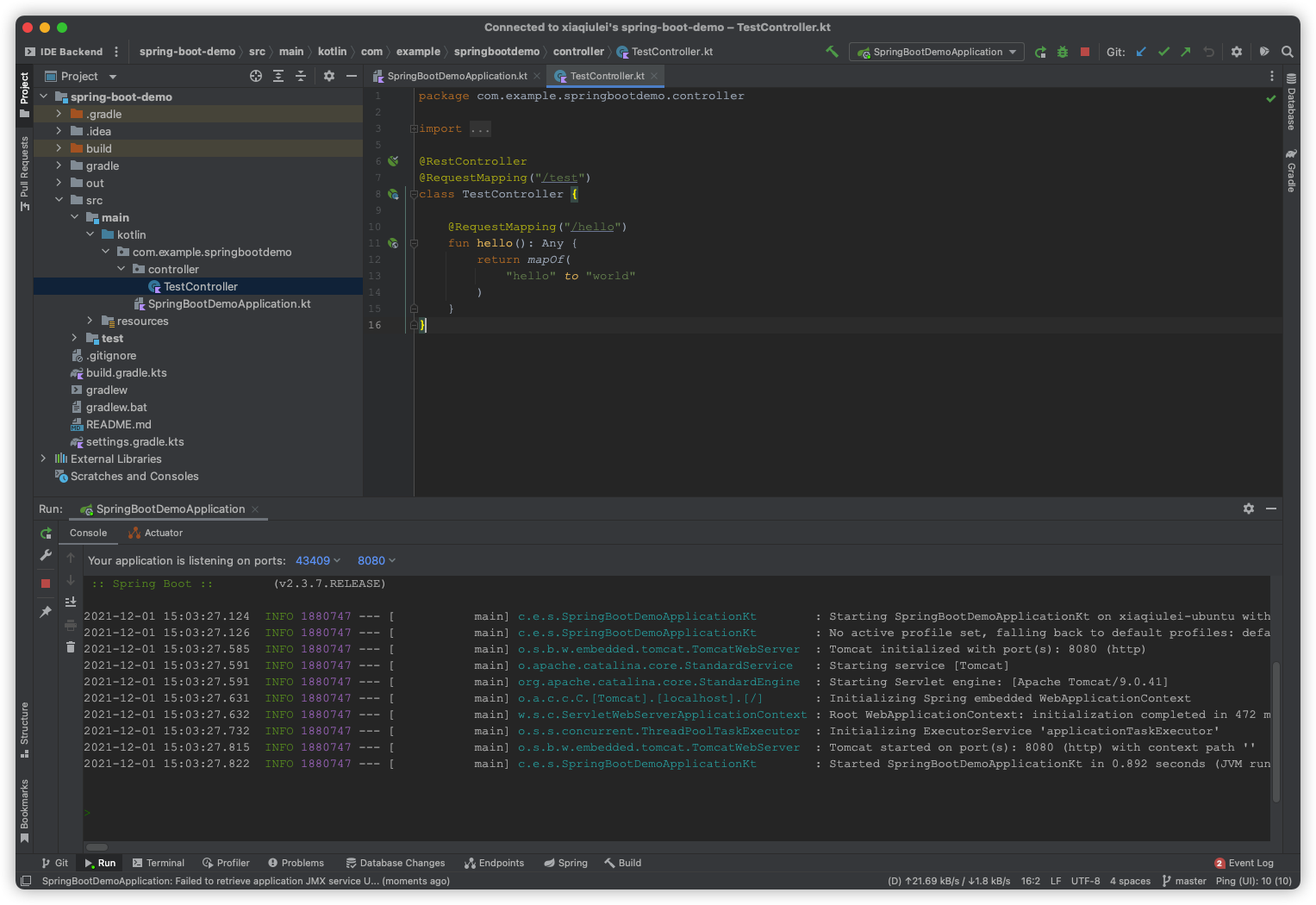Open the Actuator tab in Run panel
This screenshot has height=905, width=1316.
[x=156, y=533]
